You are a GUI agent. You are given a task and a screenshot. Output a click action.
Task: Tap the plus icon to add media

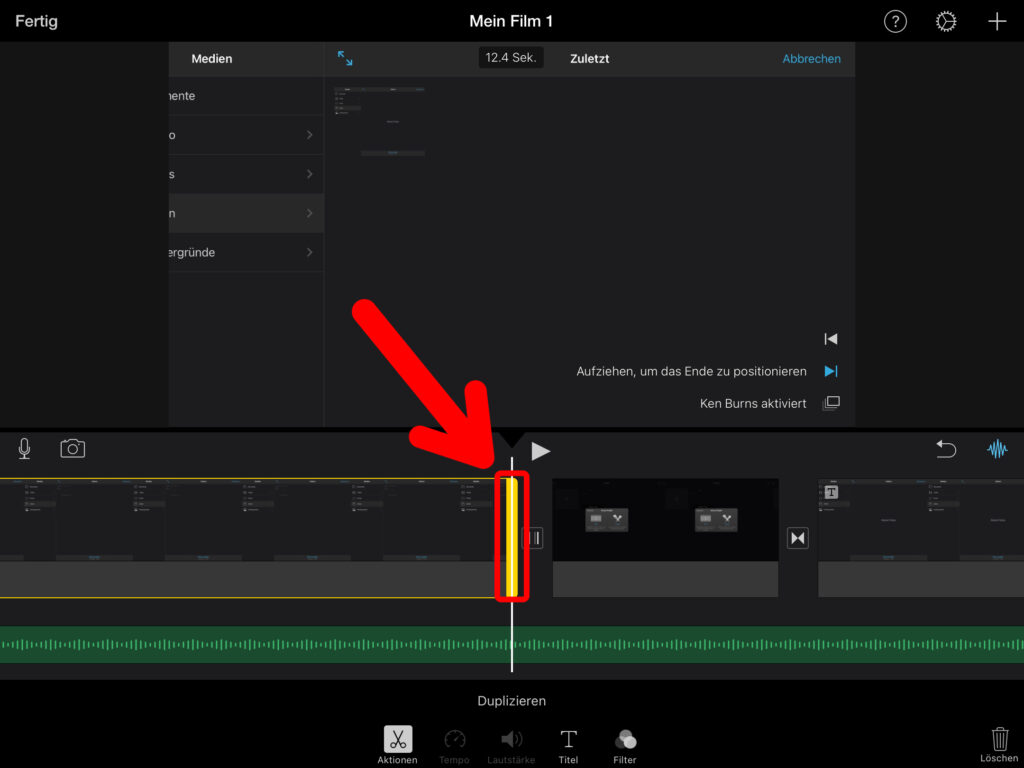(997, 21)
